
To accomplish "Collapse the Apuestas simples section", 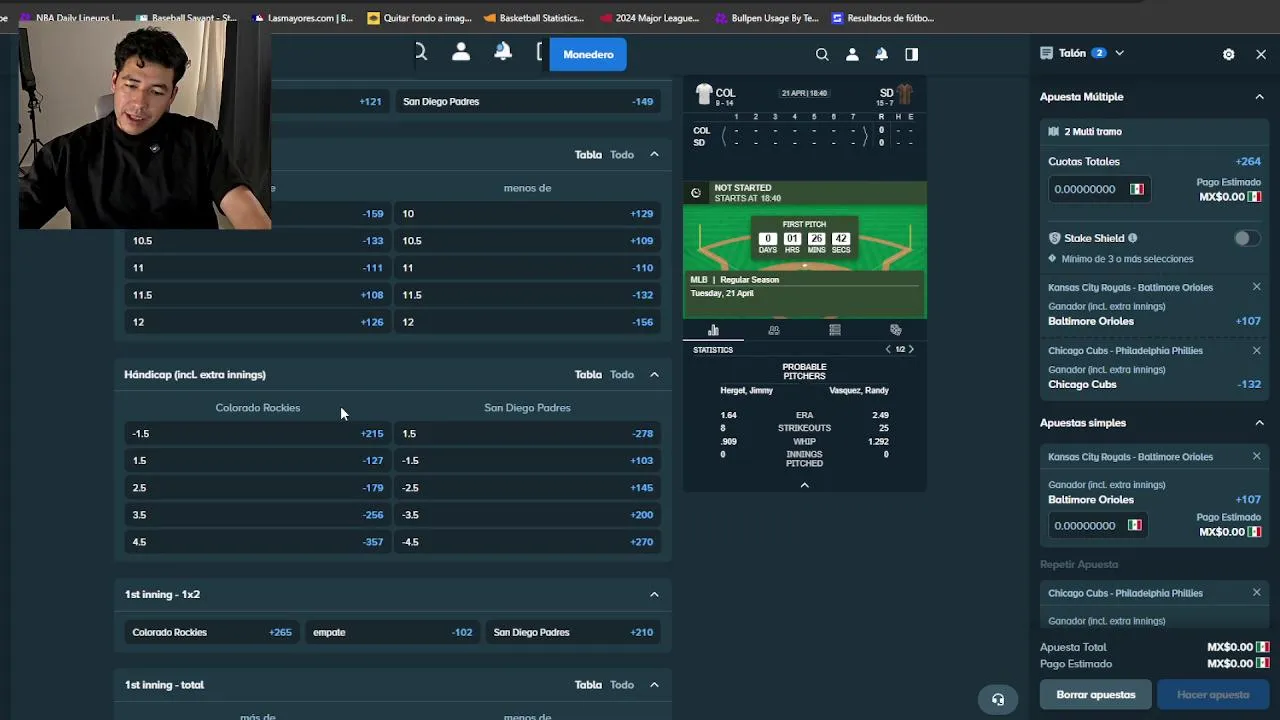I will coord(1260,423).
